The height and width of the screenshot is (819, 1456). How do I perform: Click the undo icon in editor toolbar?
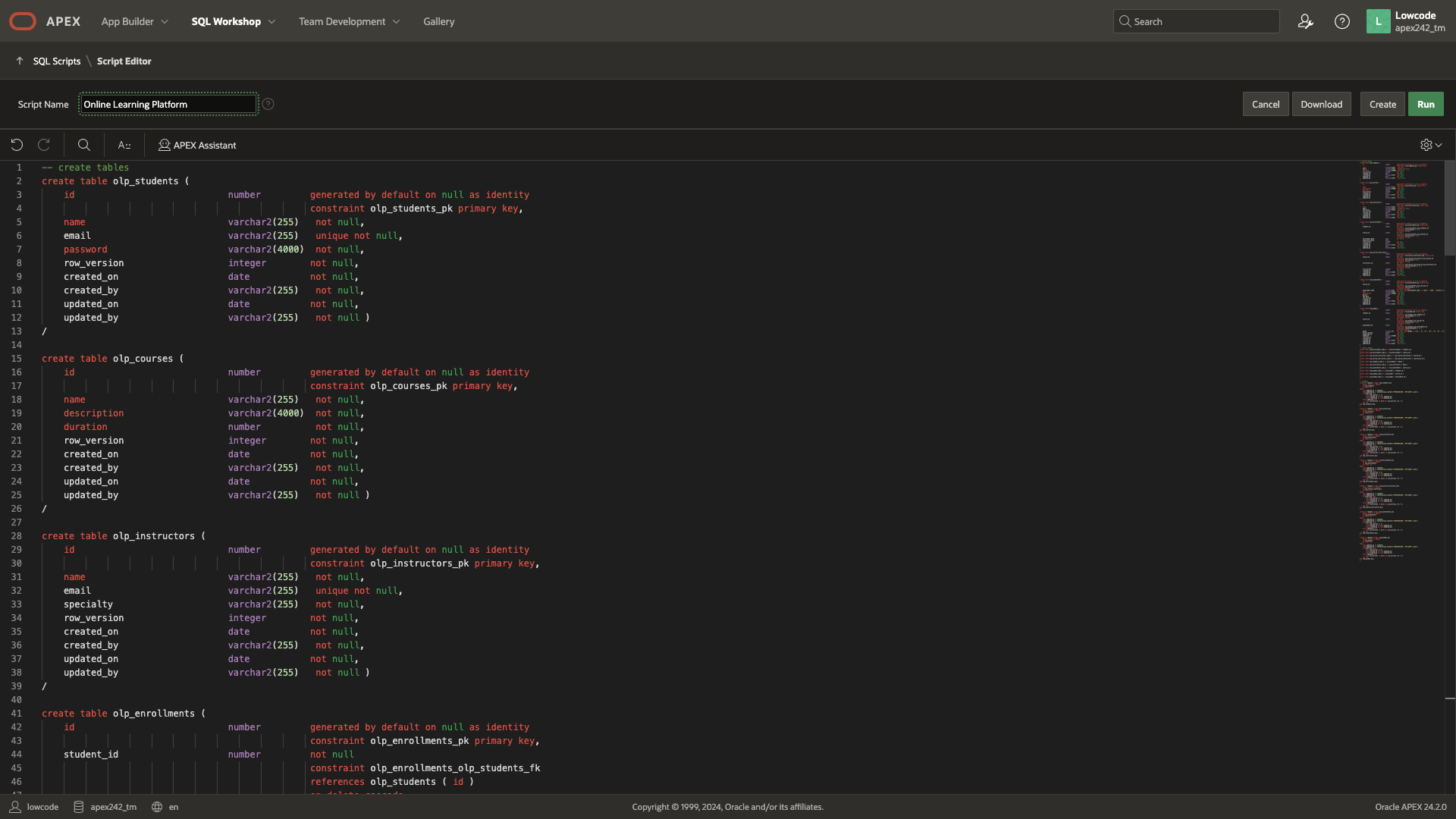[17, 145]
